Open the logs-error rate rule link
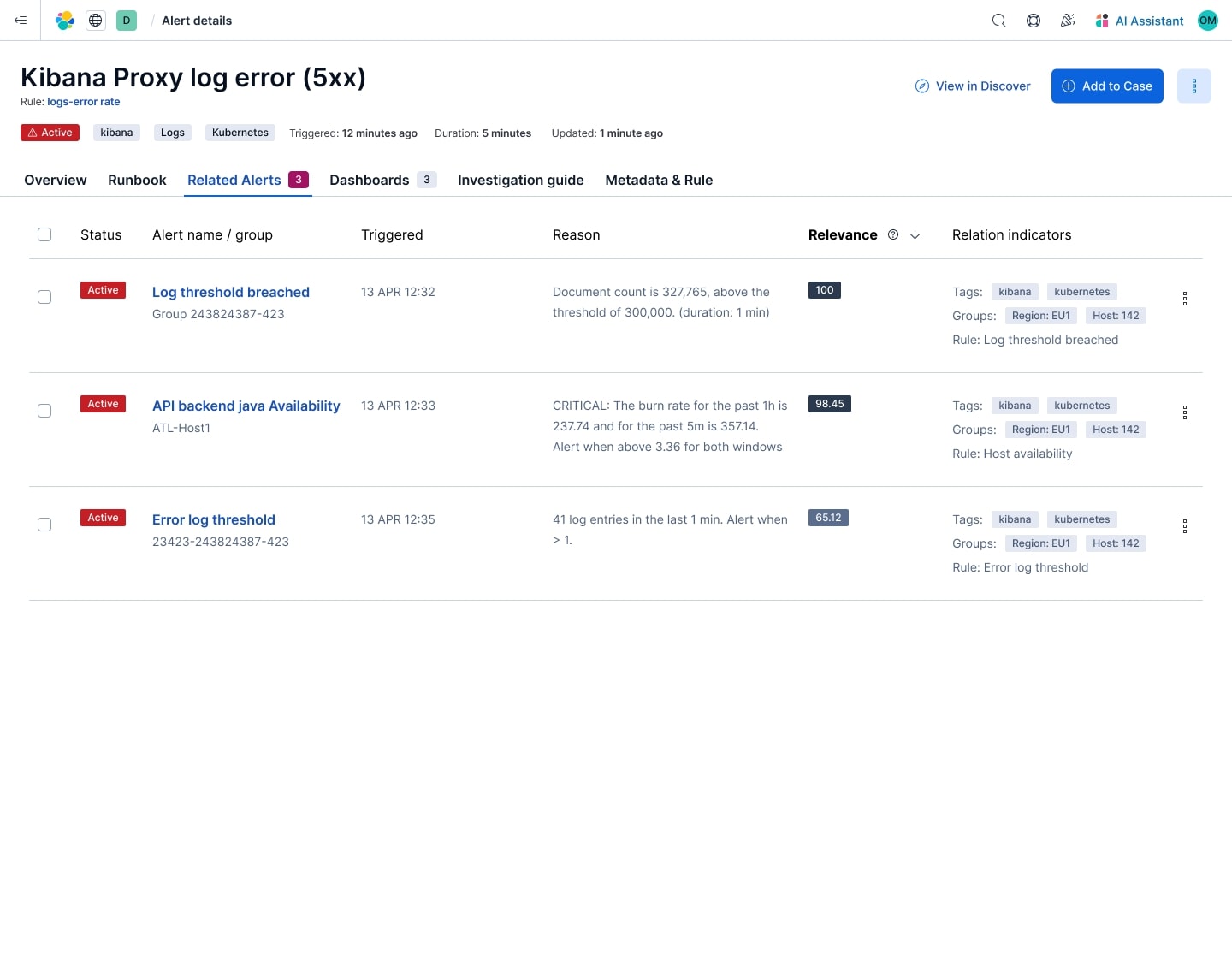This screenshot has width=1232, height=955. (x=84, y=102)
